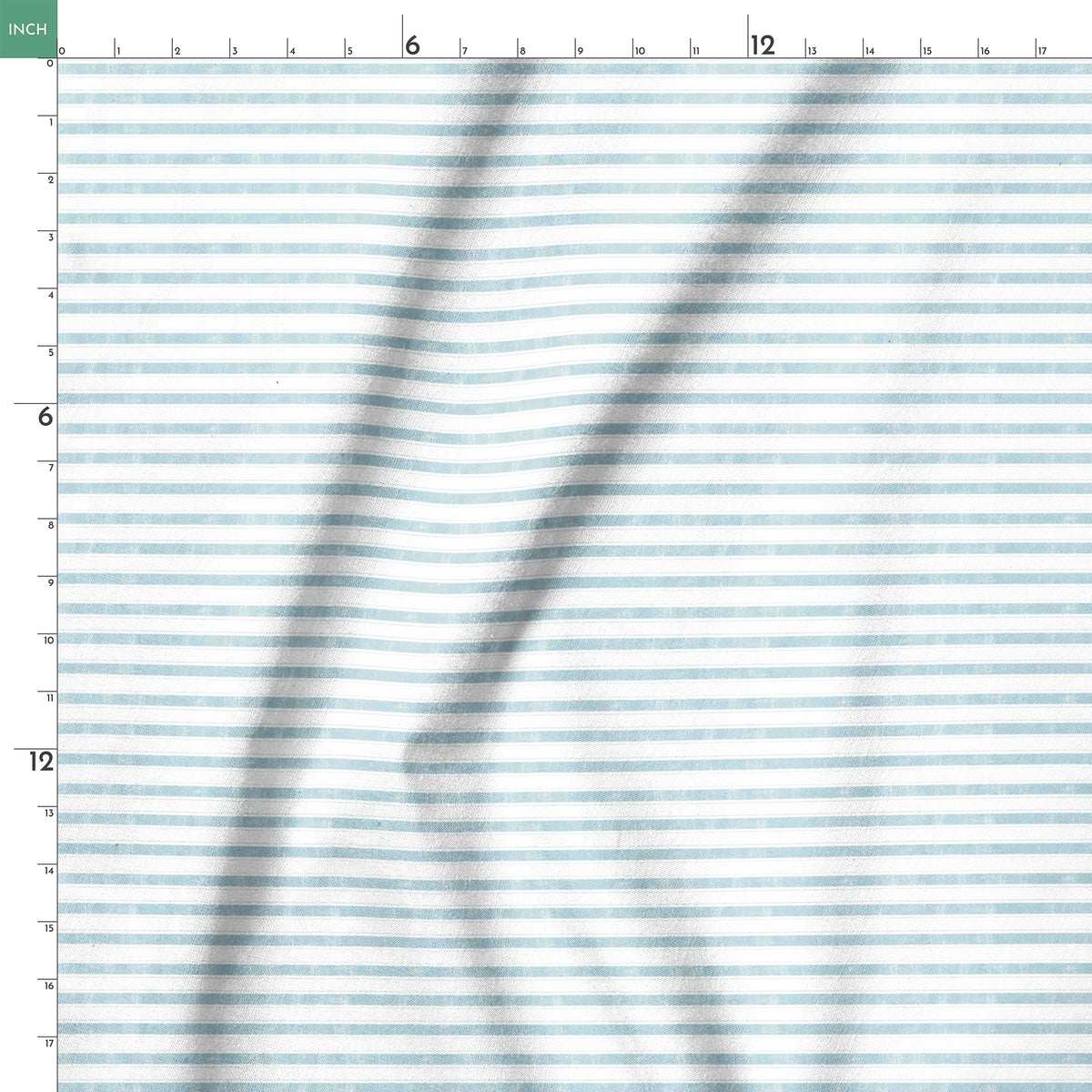Click the large 6 on the left ruler
The image size is (1092, 1092).
[x=45, y=417]
